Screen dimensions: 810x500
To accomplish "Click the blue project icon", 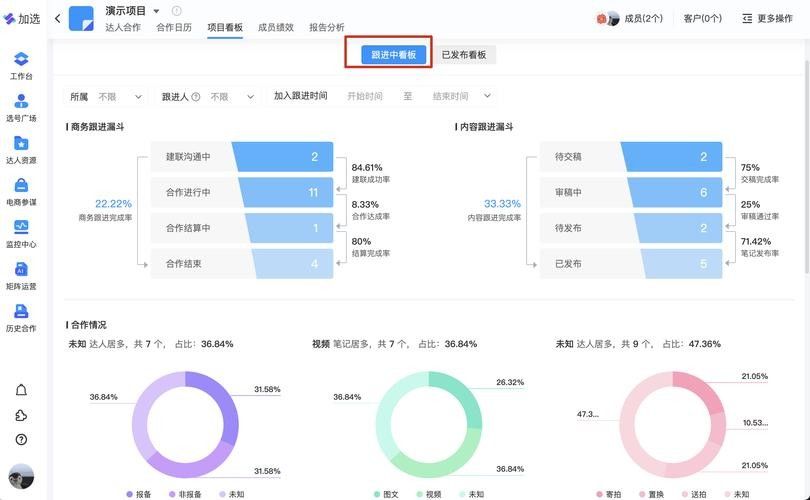I will pyautogui.click(x=82, y=19).
